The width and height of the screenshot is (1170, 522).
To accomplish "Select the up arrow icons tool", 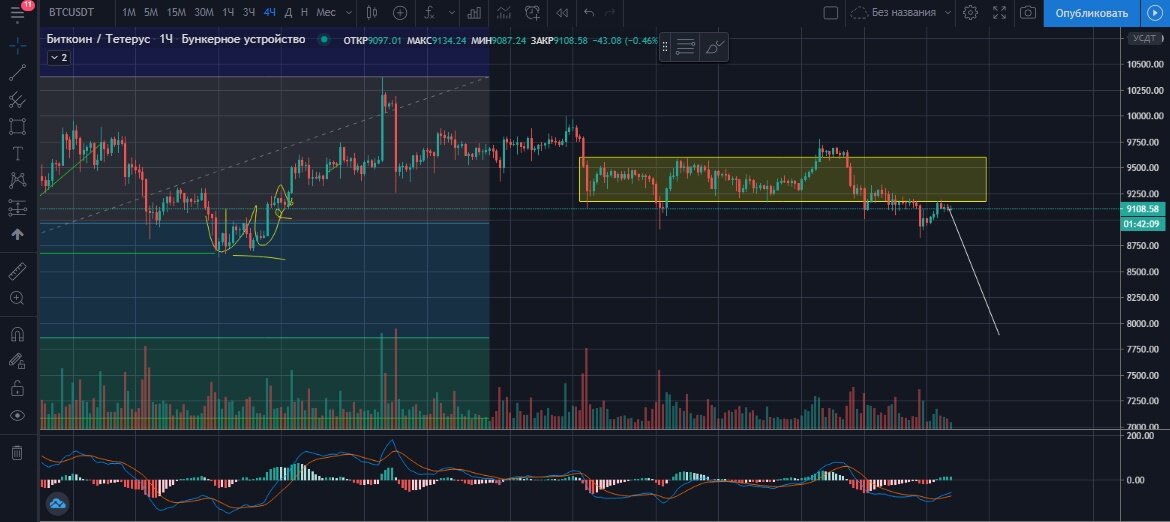I will click(17, 234).
